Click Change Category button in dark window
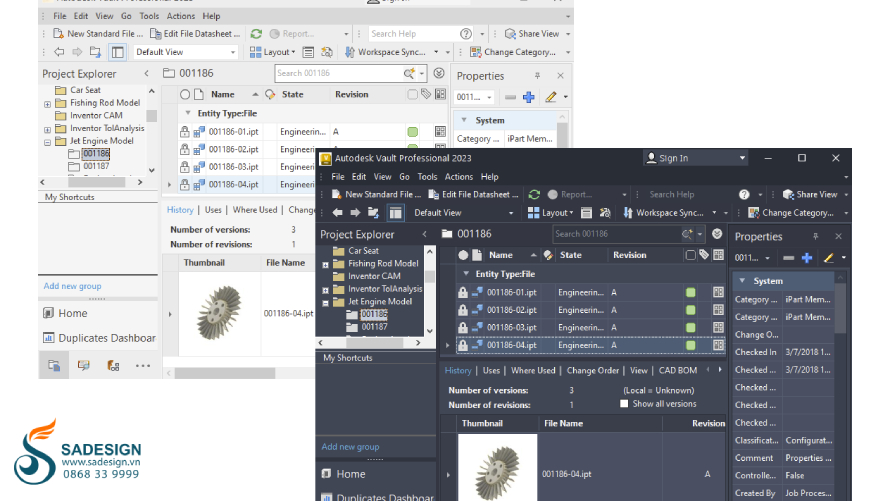This screenshot has height=501, width=890. point(791,213)
